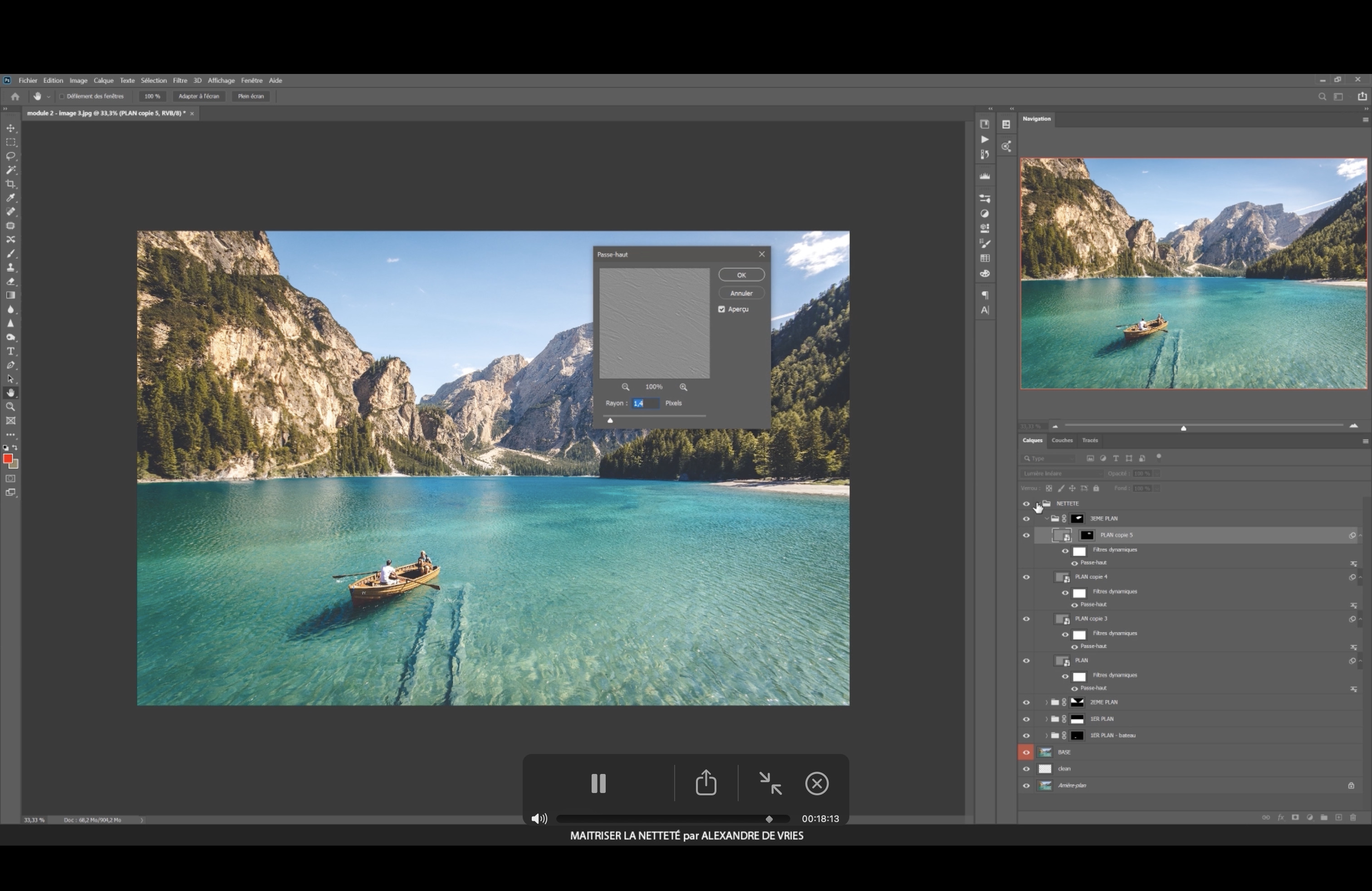The height and width of the screenshot is (891, 1372).
Task: Expand the 1ER PLAN - bateau group
Action: click(x=1046, y=736)
